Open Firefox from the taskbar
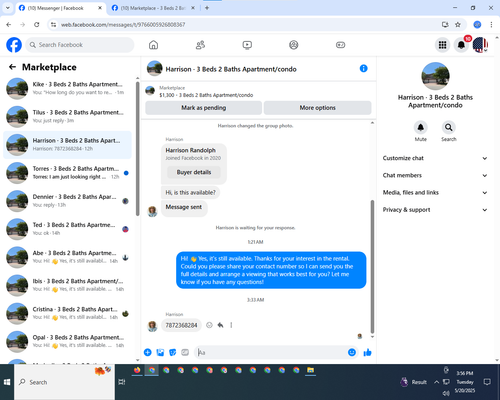This screenshot has height=400, width=500. (x=137, y=370)
